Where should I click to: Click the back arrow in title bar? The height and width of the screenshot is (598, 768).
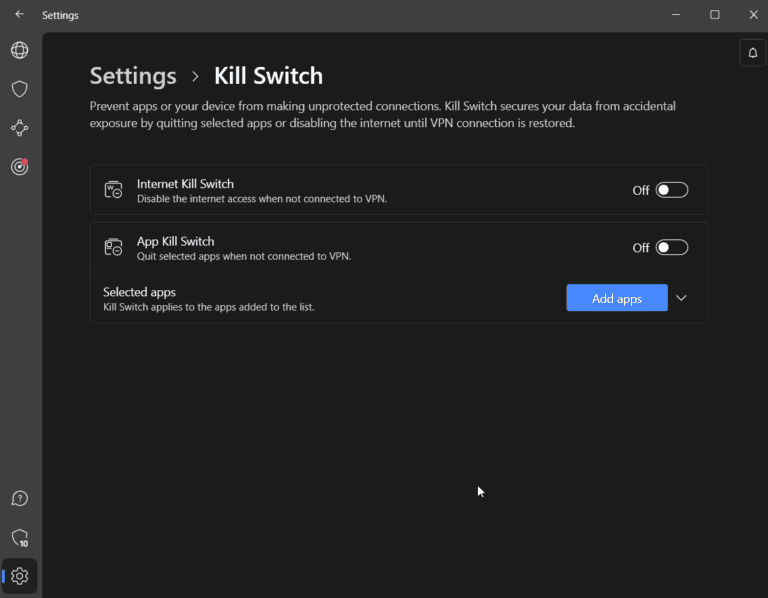coord(19,15)
